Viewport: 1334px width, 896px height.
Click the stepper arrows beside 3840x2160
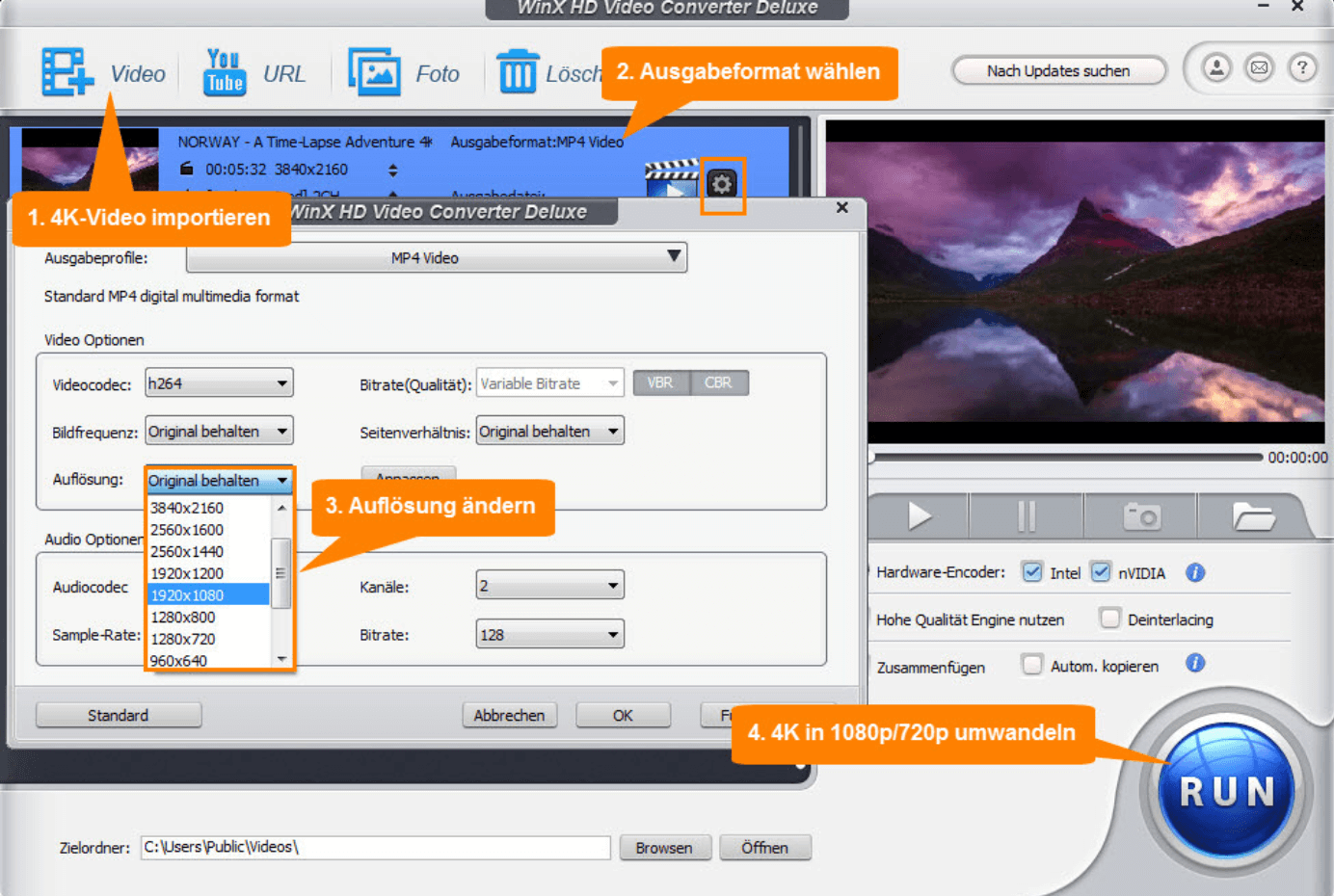pos(392,171)
